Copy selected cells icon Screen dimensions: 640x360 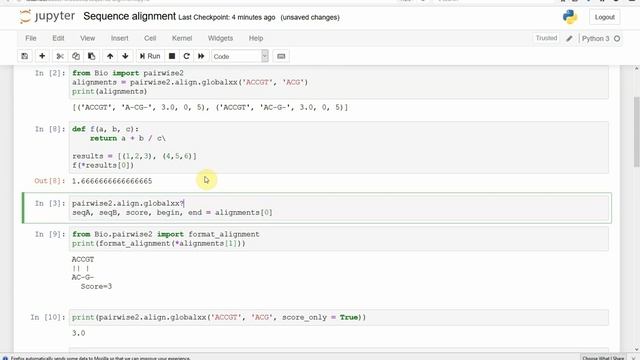click(x=76, y=56)
